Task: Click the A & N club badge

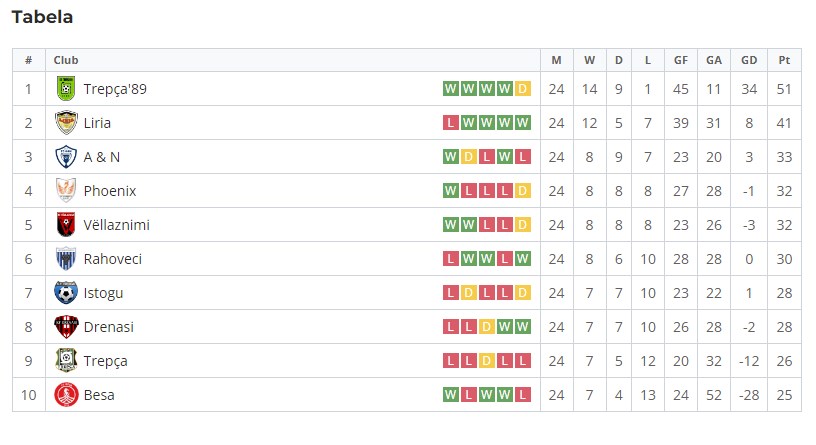Action: pyautogui.click(x=66, y=157)
